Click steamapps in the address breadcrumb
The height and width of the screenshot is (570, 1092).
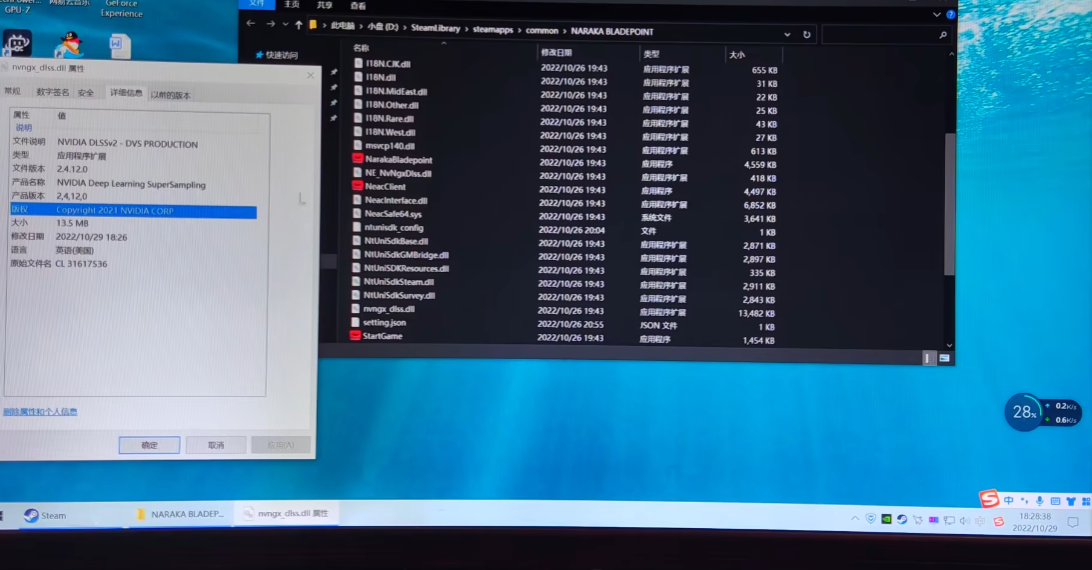click(x=492, y=30)
